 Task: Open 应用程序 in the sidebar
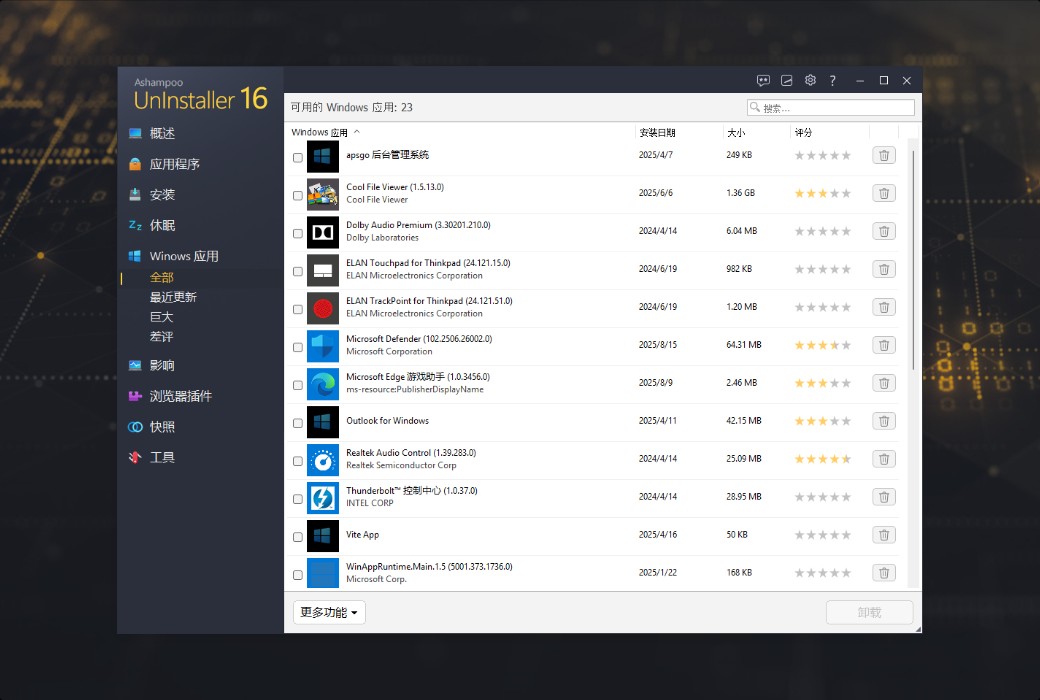[174, 164]
